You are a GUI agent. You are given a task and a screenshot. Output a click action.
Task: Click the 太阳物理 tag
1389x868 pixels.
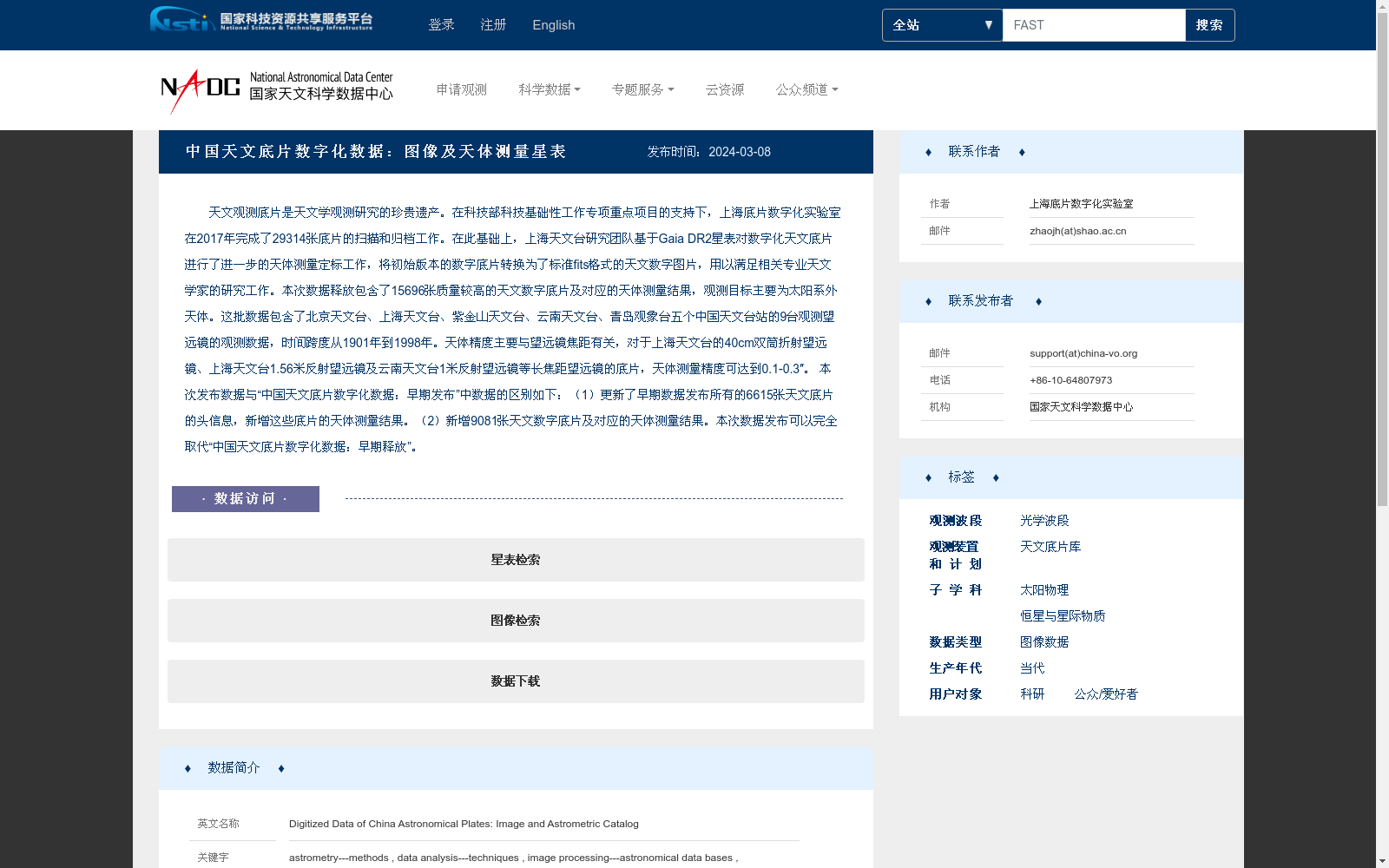(1044, 590)
